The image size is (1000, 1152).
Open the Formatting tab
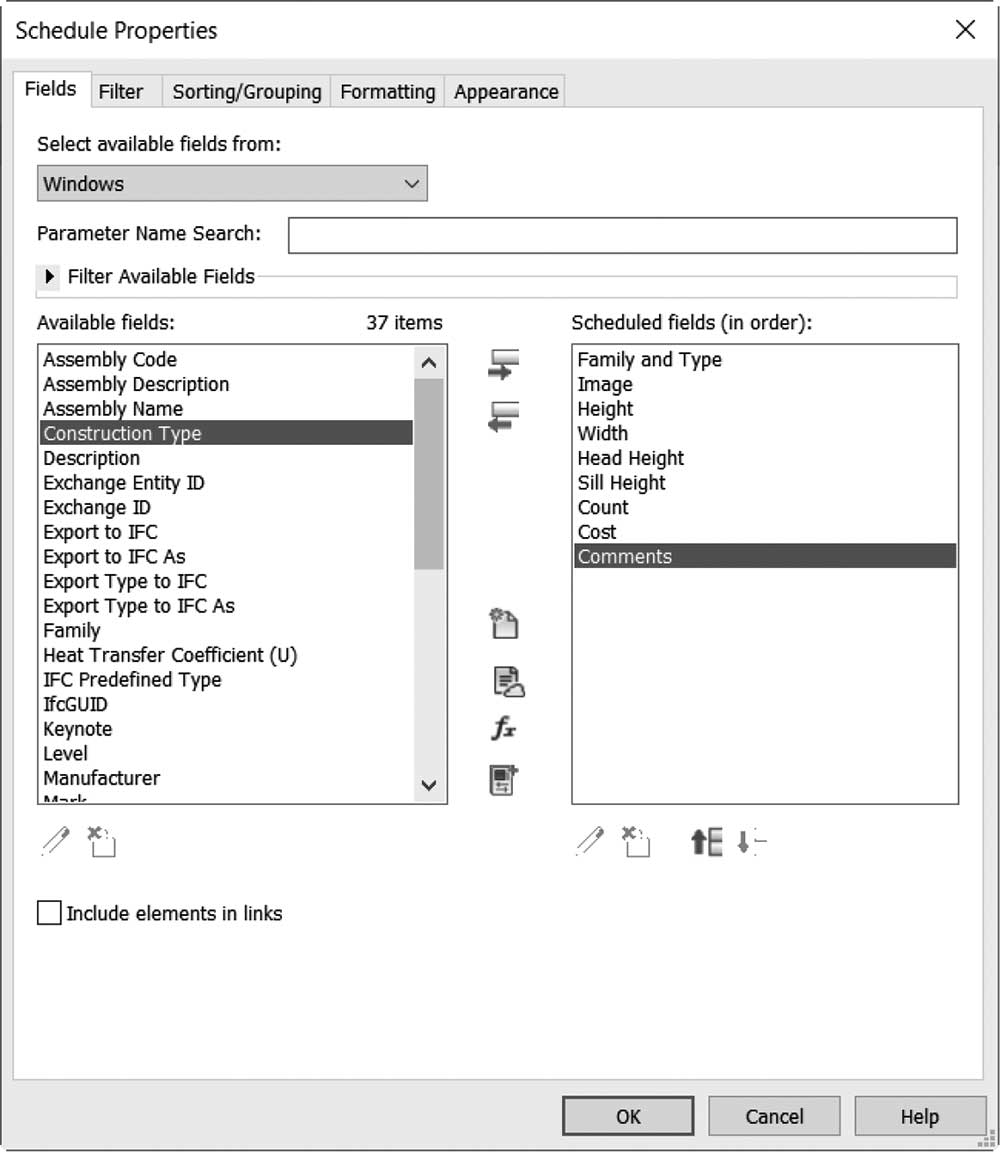coord(388,92)
